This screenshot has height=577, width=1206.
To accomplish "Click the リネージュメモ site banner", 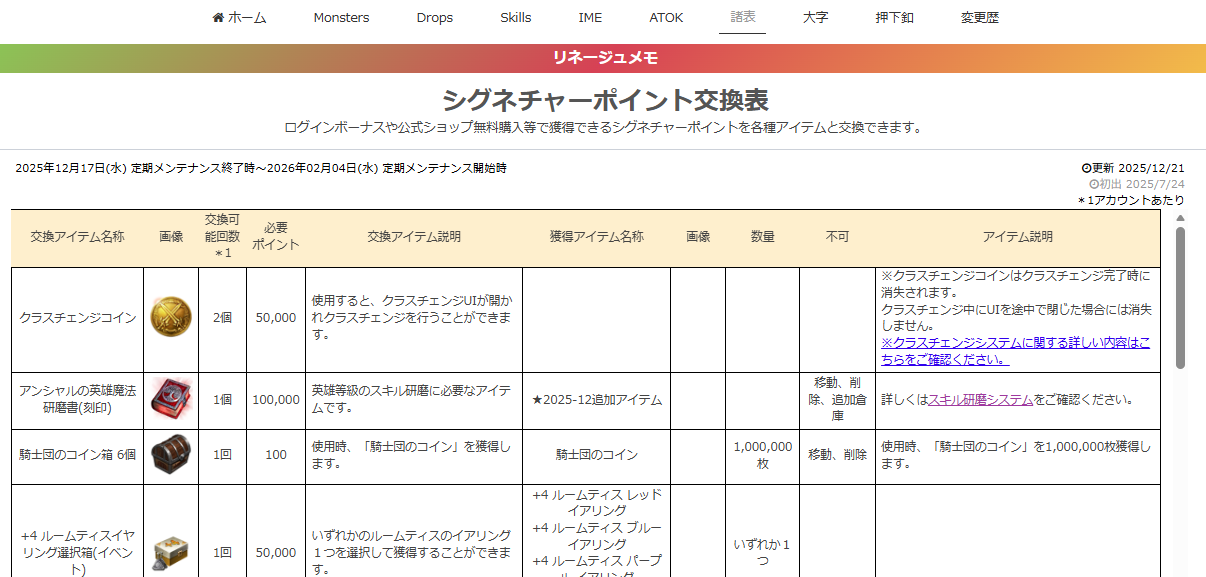I will point(603,58).
